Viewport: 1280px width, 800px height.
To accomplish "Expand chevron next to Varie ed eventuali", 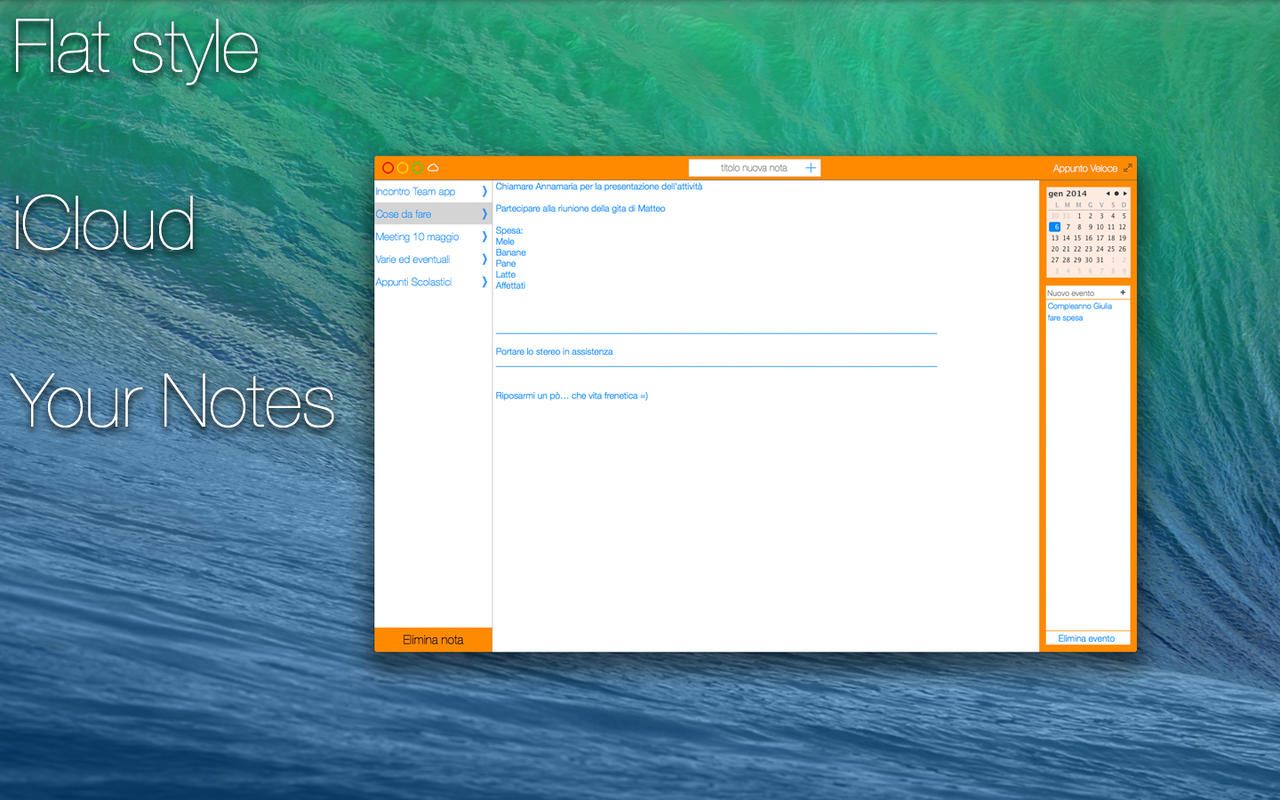I will point(484,259).
